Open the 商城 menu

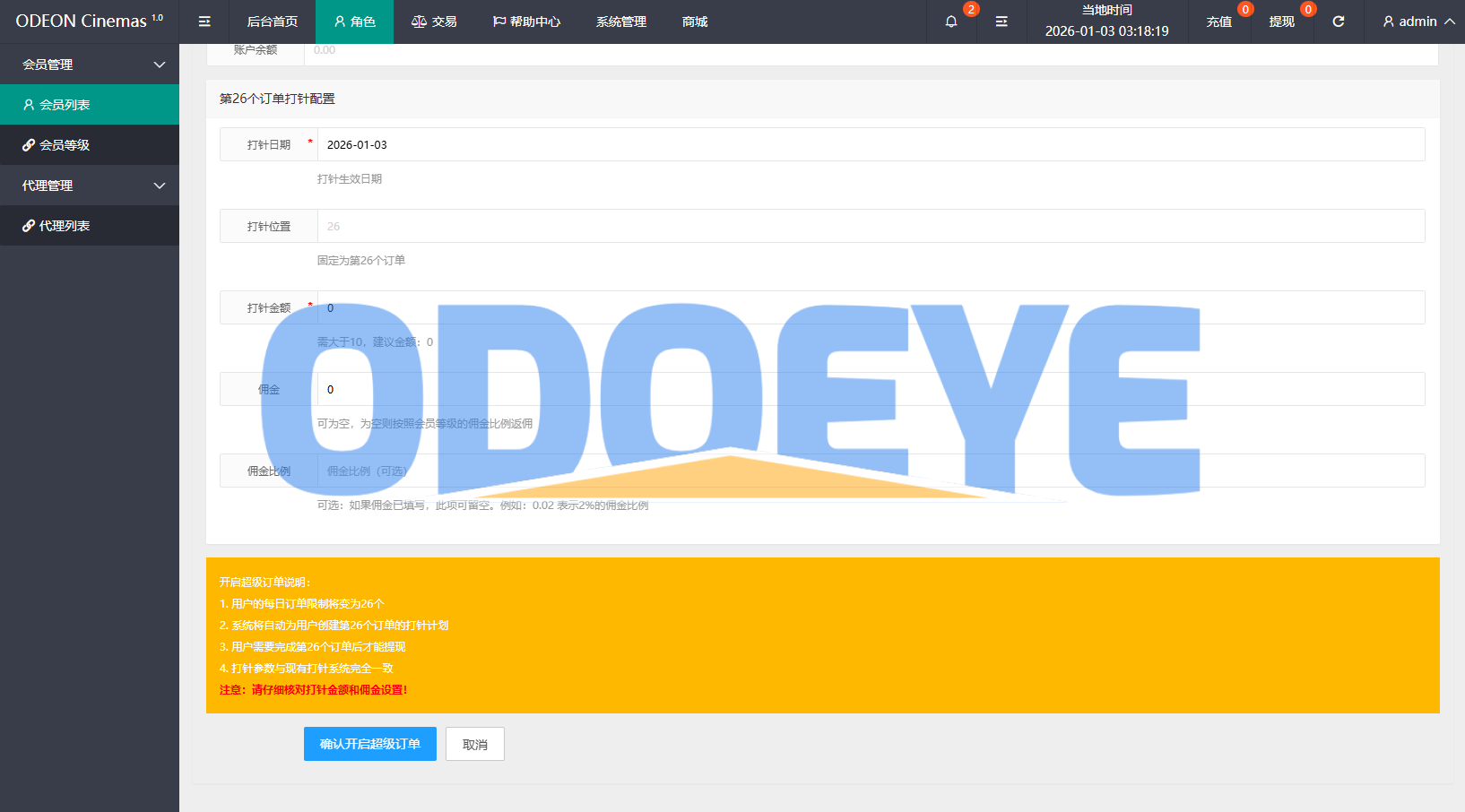click(694, 22)
